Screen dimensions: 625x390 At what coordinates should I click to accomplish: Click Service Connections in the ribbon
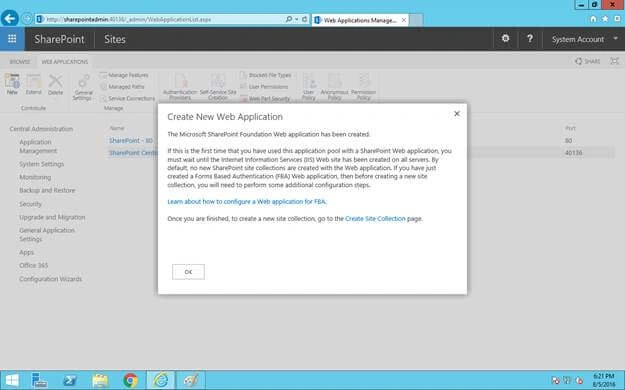pos(128,98)
